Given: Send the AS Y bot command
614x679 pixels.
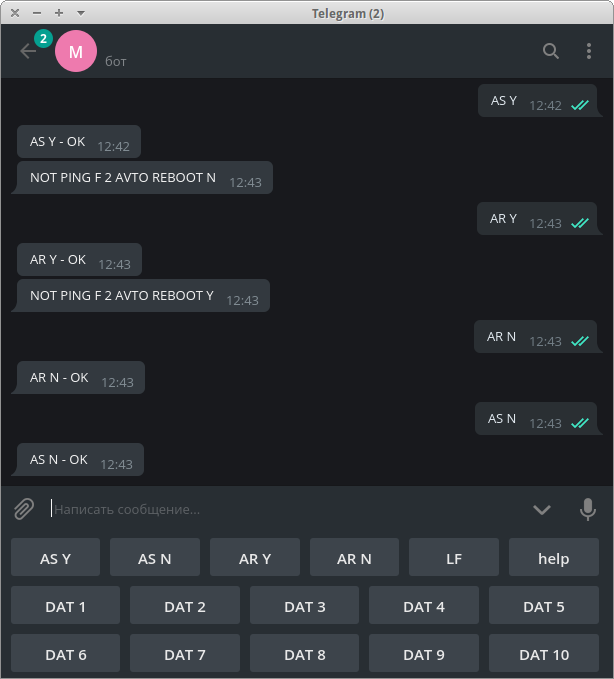Looking at the screenshot, I should click(55, 557).
